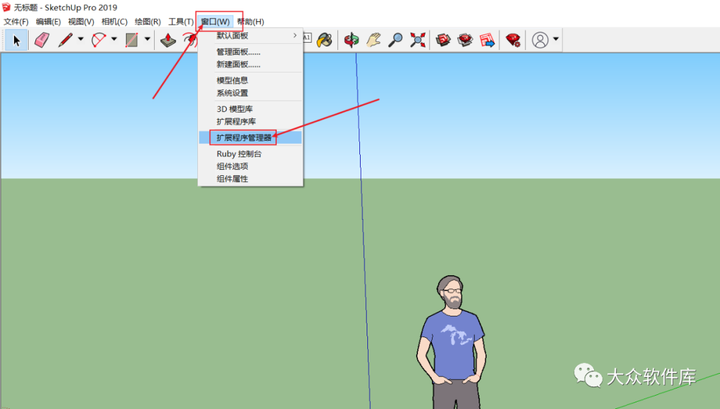Screen dimensions: 720x409
Task: Open the Ruby 控制台 entry
Action: [251, 154]
